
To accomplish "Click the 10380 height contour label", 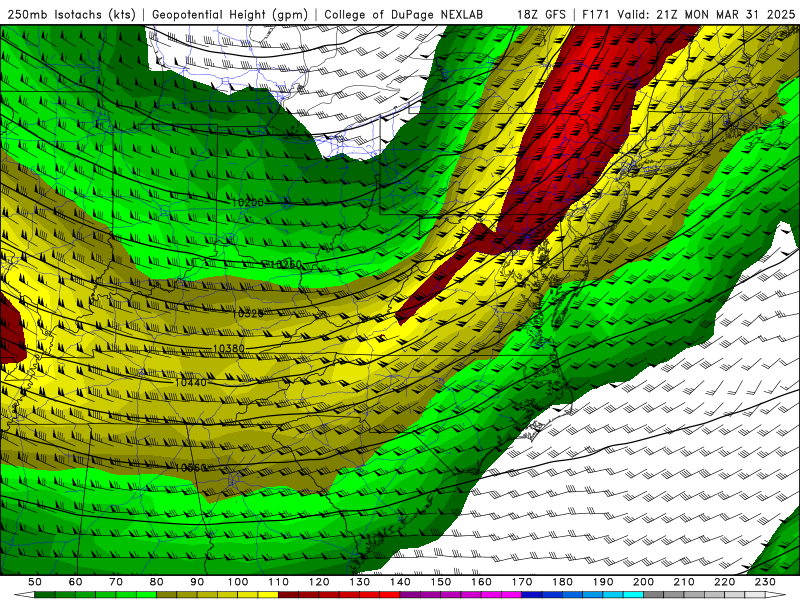I will click(229, 348).
